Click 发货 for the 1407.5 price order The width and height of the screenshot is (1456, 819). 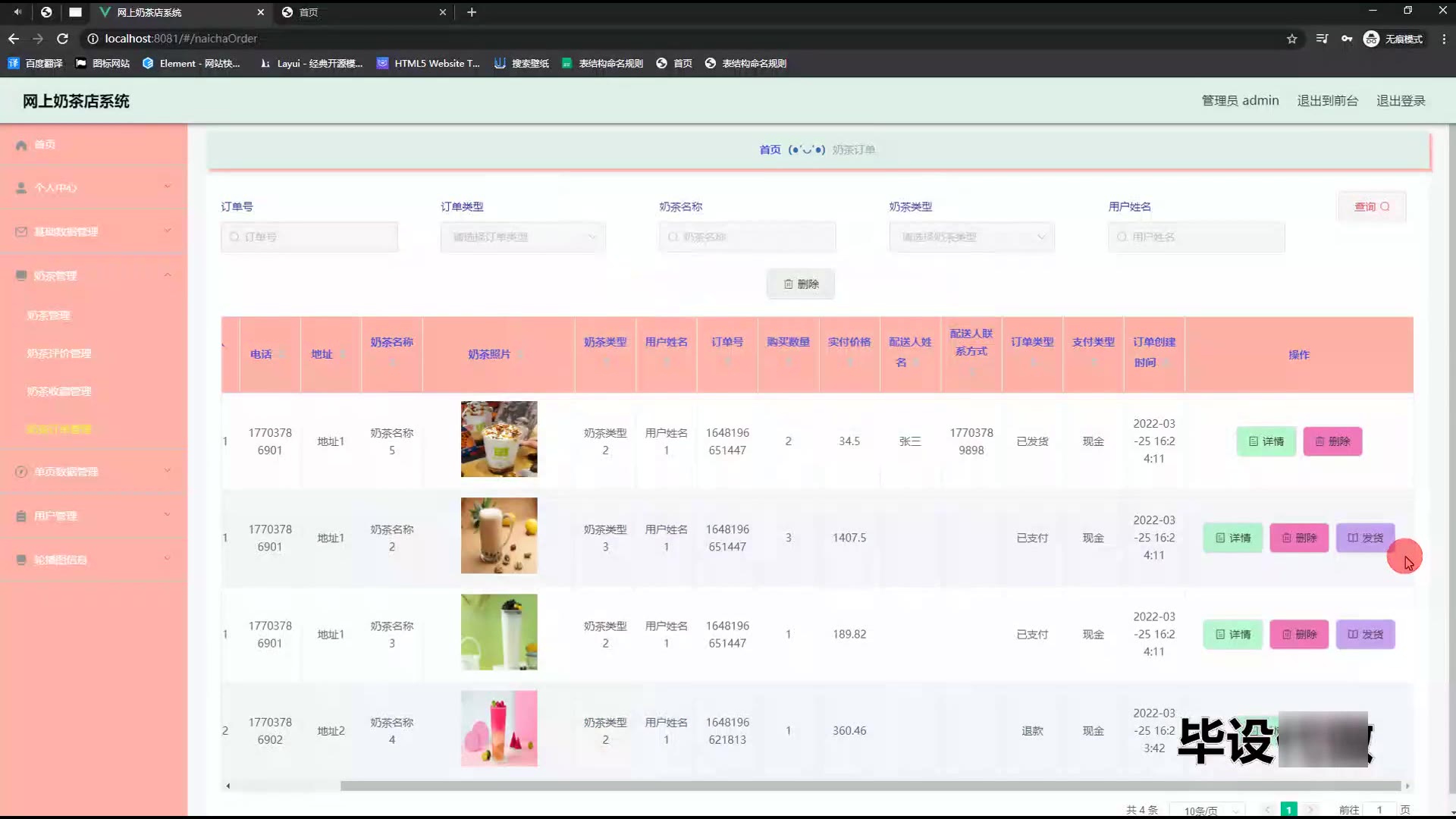pyautogui.click(x=1365, y=538)
